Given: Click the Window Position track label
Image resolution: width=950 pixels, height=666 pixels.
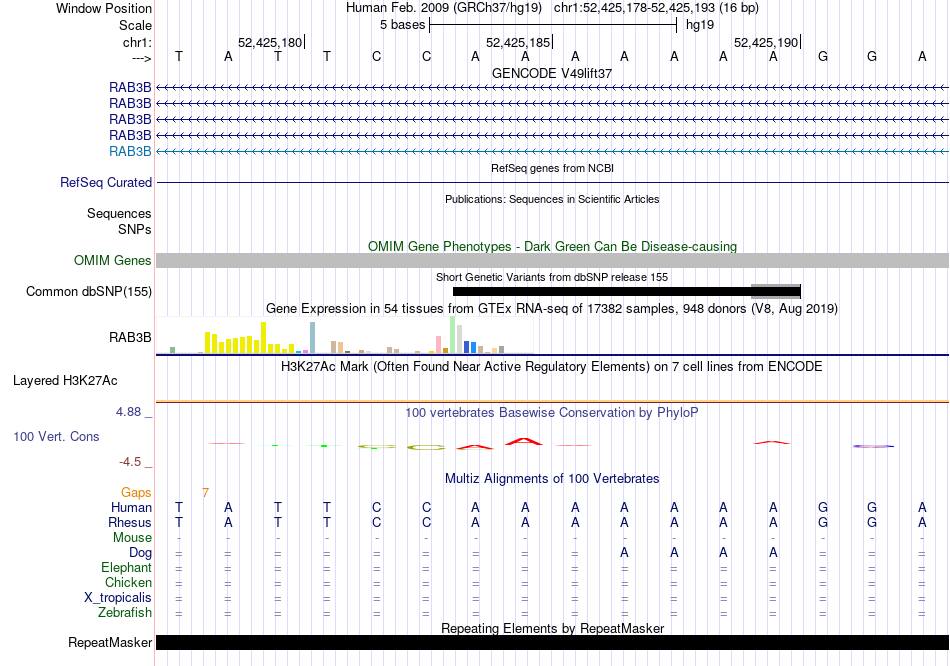Looking at the screenshot, I should 104,8.
